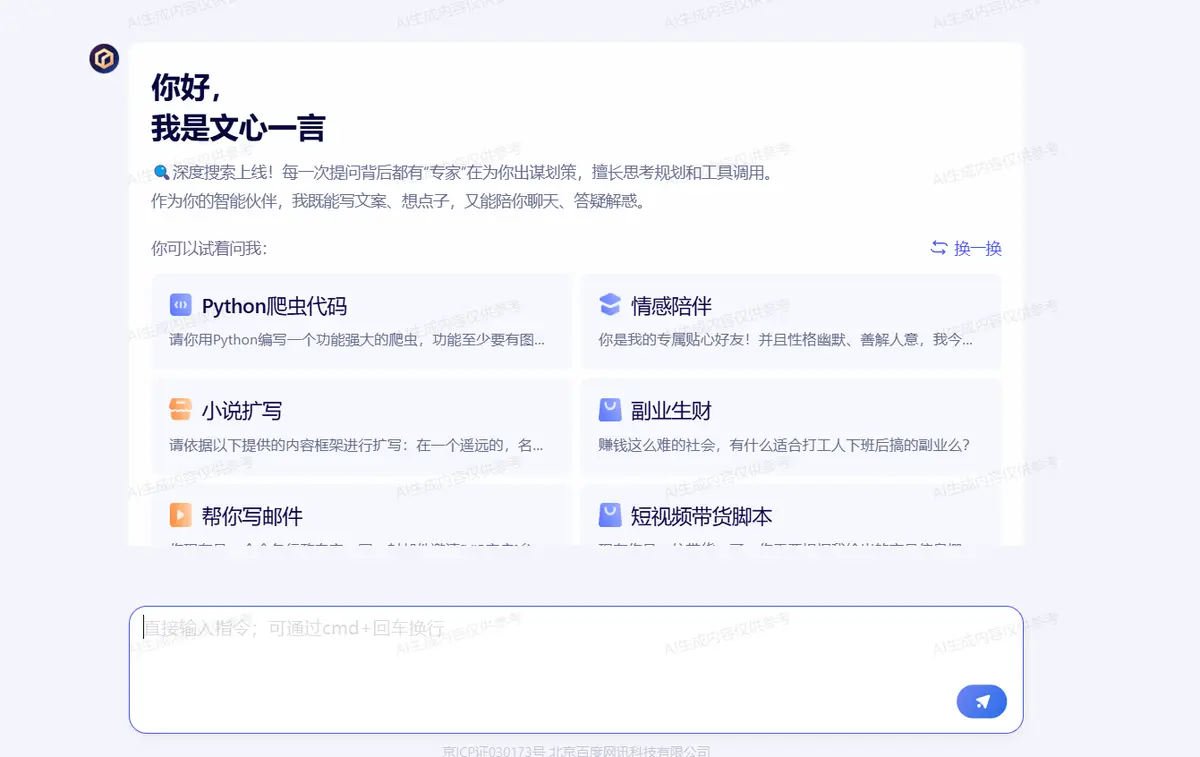
Task: Click the 帮你写邮件 orange play icon
Action: [180, 515]
